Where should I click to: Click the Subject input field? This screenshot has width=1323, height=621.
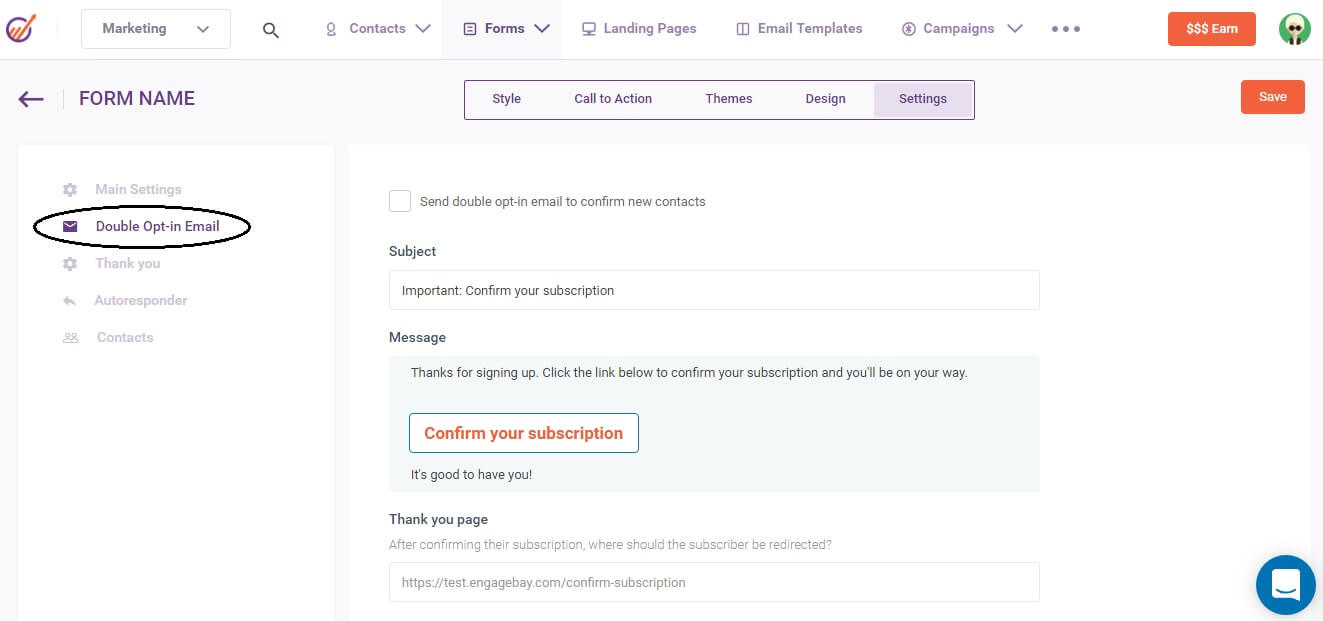click(714, 290)
